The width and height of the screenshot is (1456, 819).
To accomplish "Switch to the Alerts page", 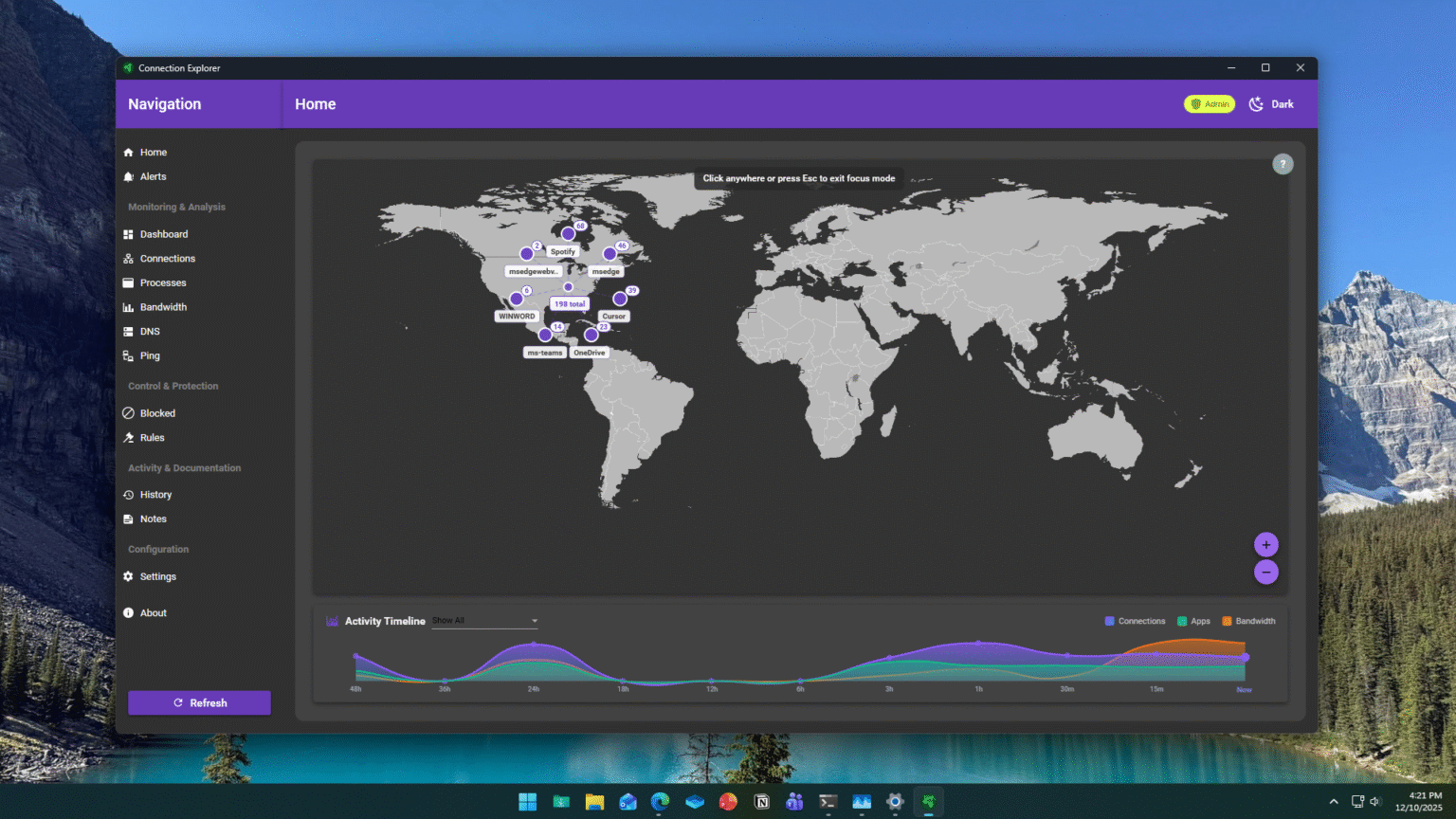I will (152, 176).
